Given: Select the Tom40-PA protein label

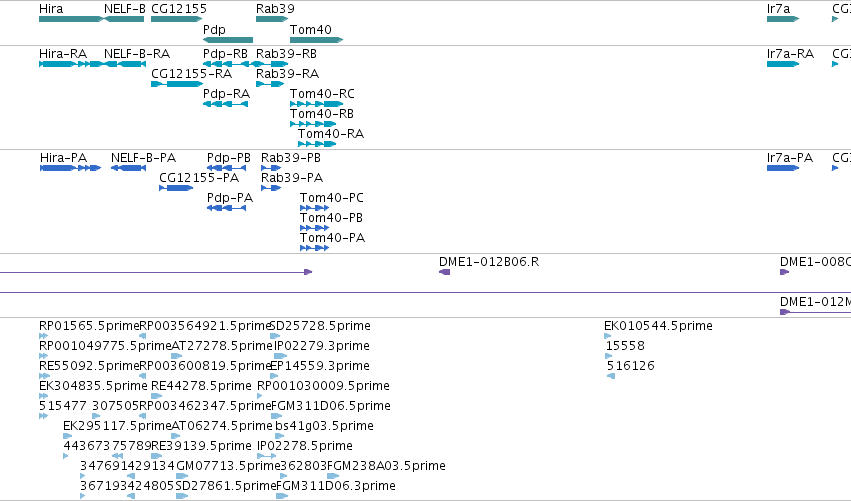Looking at the screenshot, I should click(333, 239).
